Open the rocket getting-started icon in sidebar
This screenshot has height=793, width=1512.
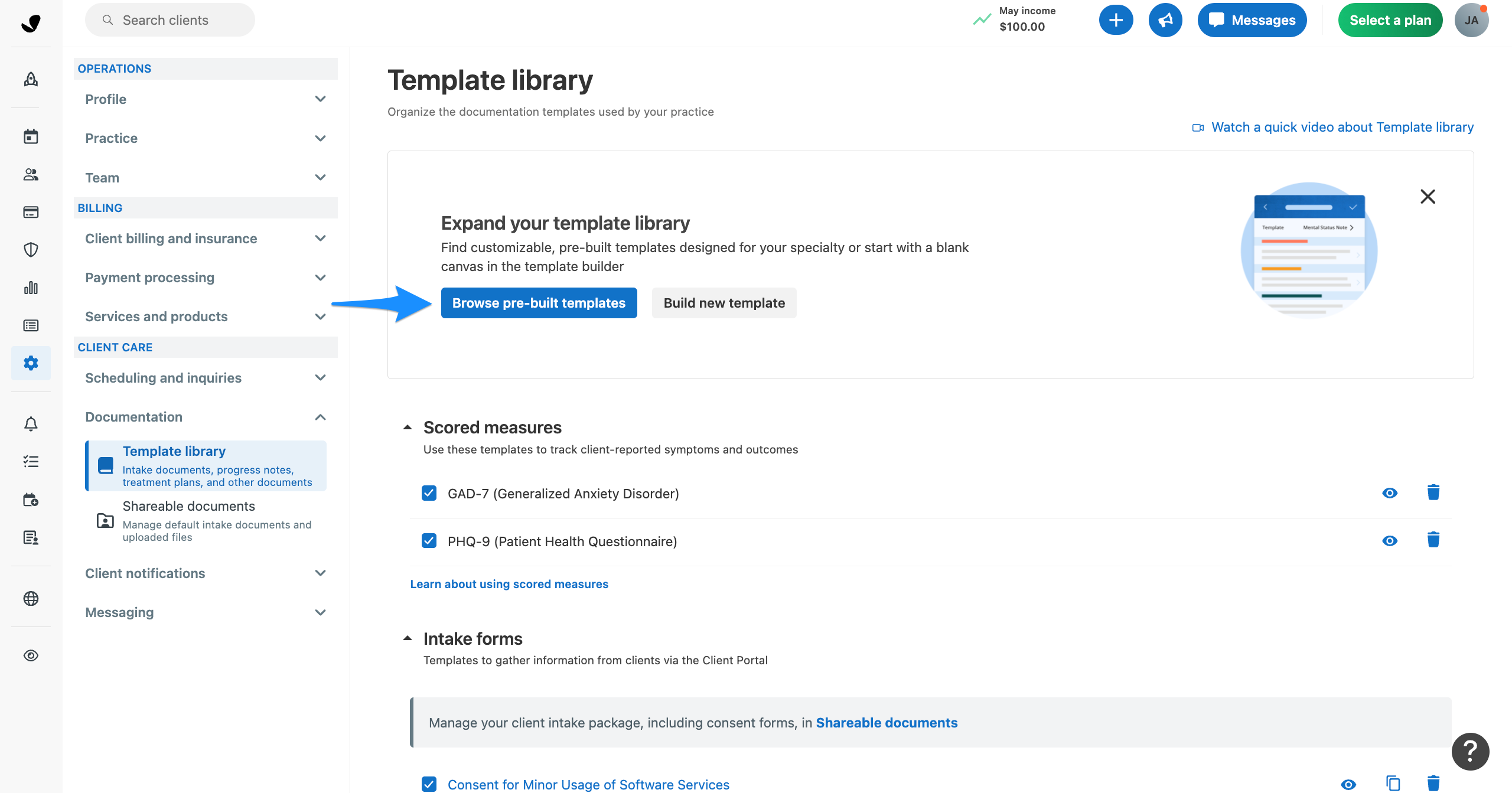tap(31, 79)
